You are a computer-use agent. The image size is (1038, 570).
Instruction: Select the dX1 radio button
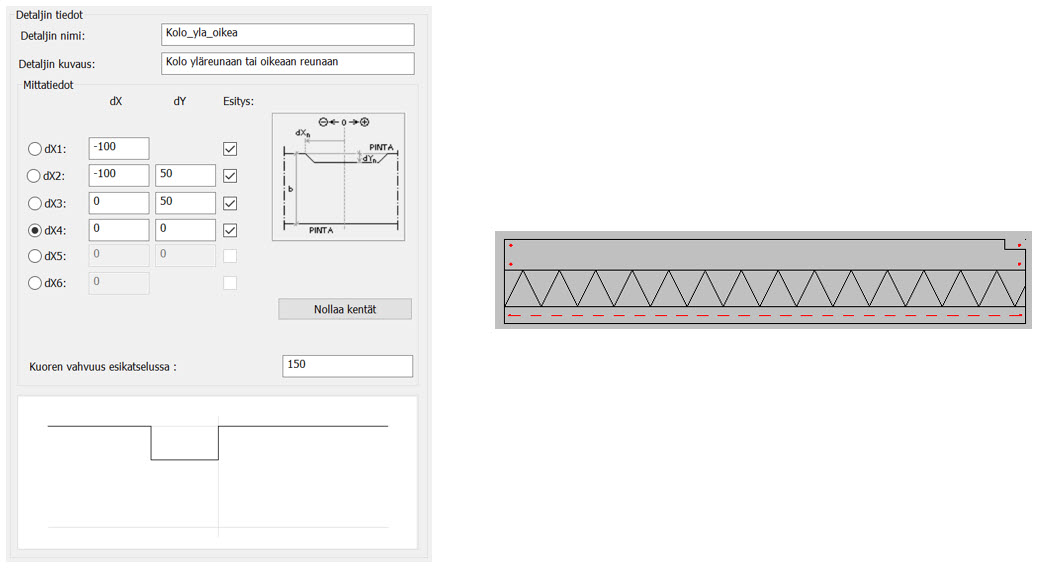pos(35,149)
